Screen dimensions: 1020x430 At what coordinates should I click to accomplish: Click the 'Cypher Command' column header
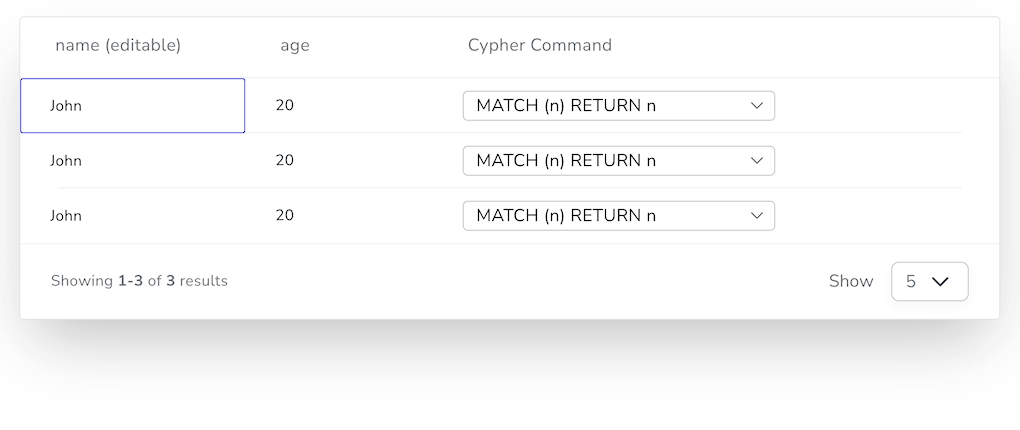[x=540, y=45]
